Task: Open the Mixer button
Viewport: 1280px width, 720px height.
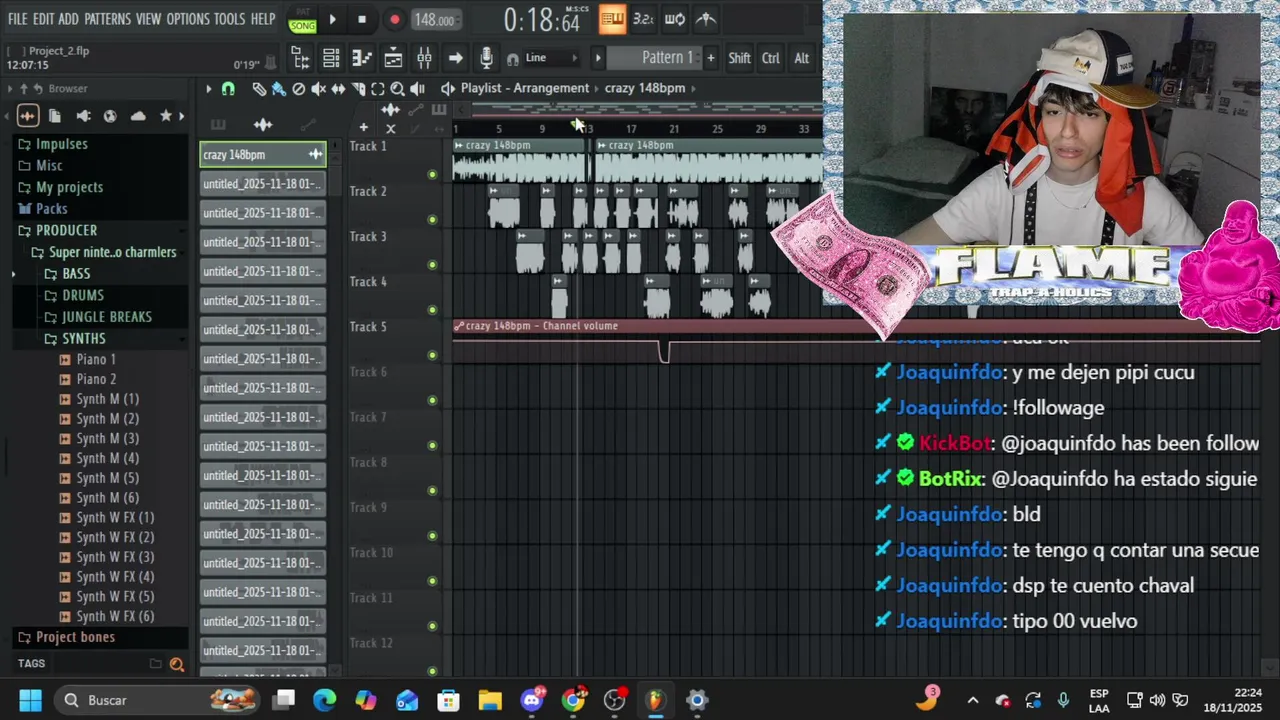Action: click(424, 58)
